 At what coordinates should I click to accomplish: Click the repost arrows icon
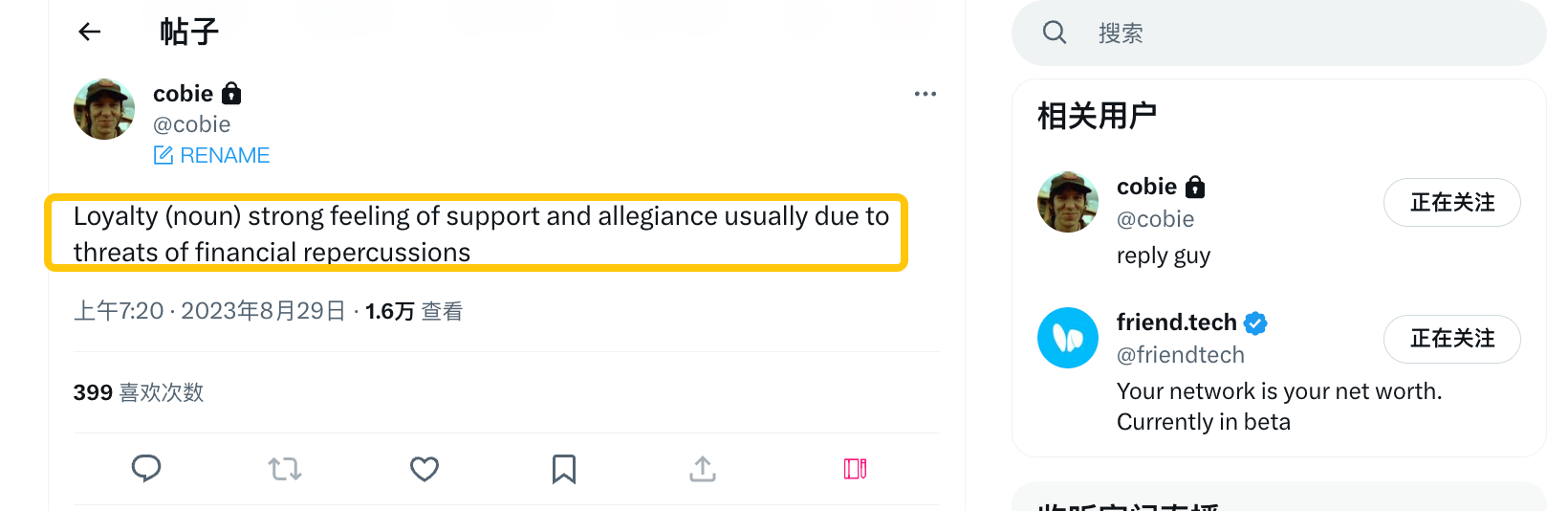pos(285,469)
